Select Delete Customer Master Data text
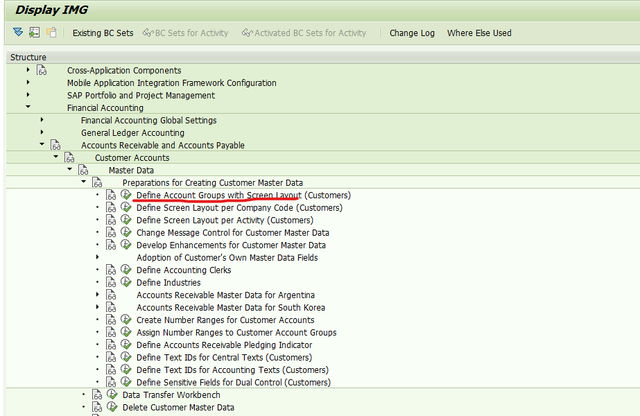 pos(178,407)
